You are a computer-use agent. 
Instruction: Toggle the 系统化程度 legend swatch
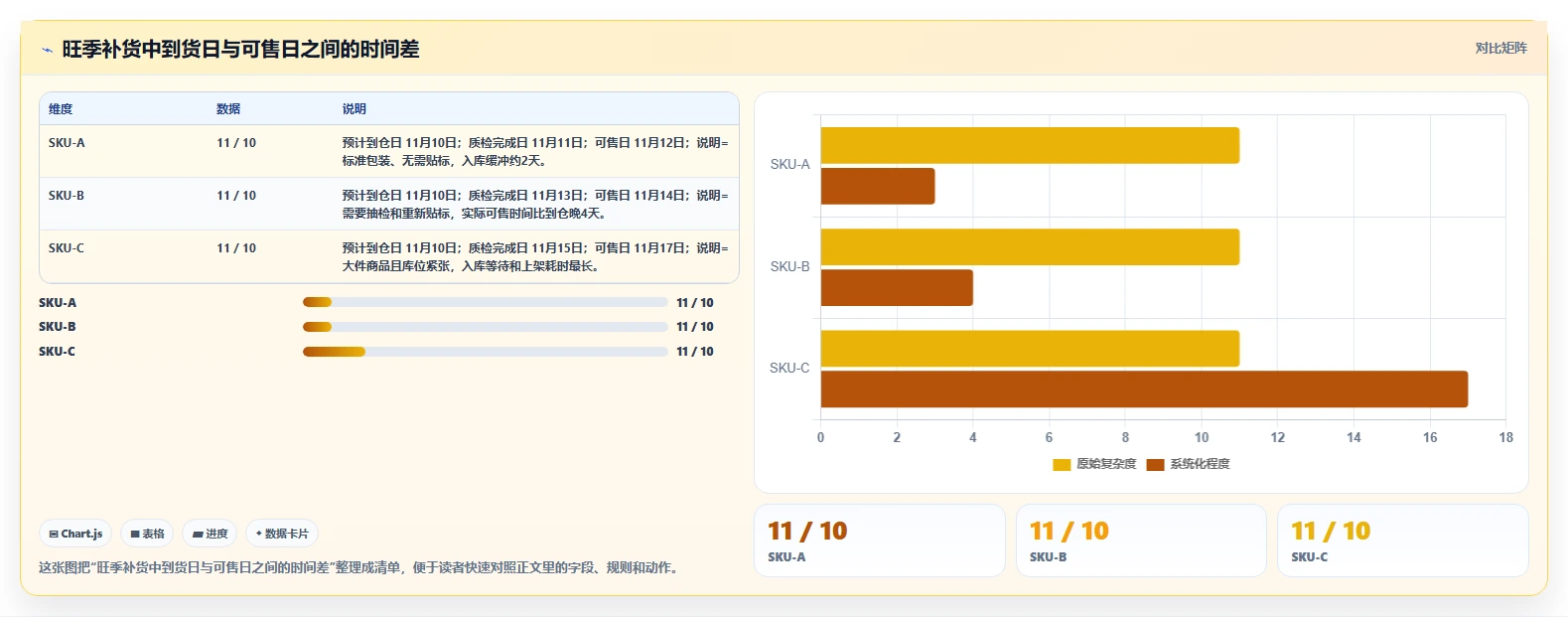pyautogui.click(x=1155, y=464)
